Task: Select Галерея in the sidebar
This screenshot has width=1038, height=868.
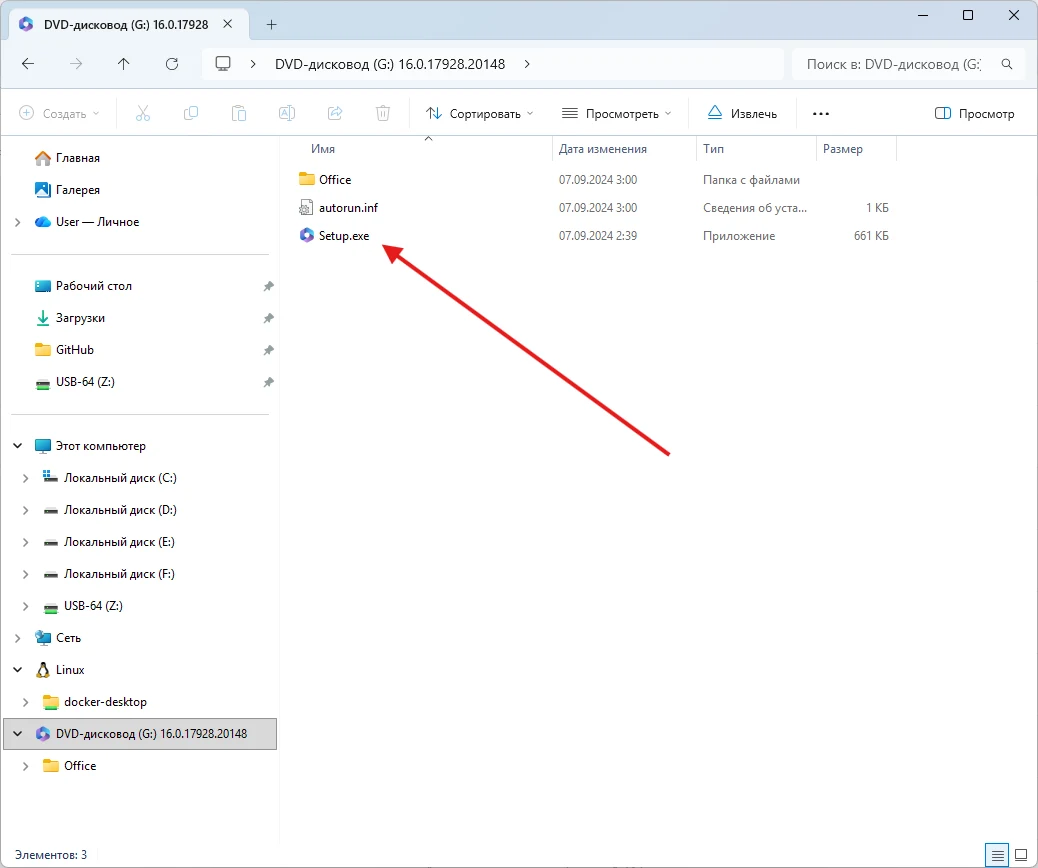Action: (x=77, y=190)
